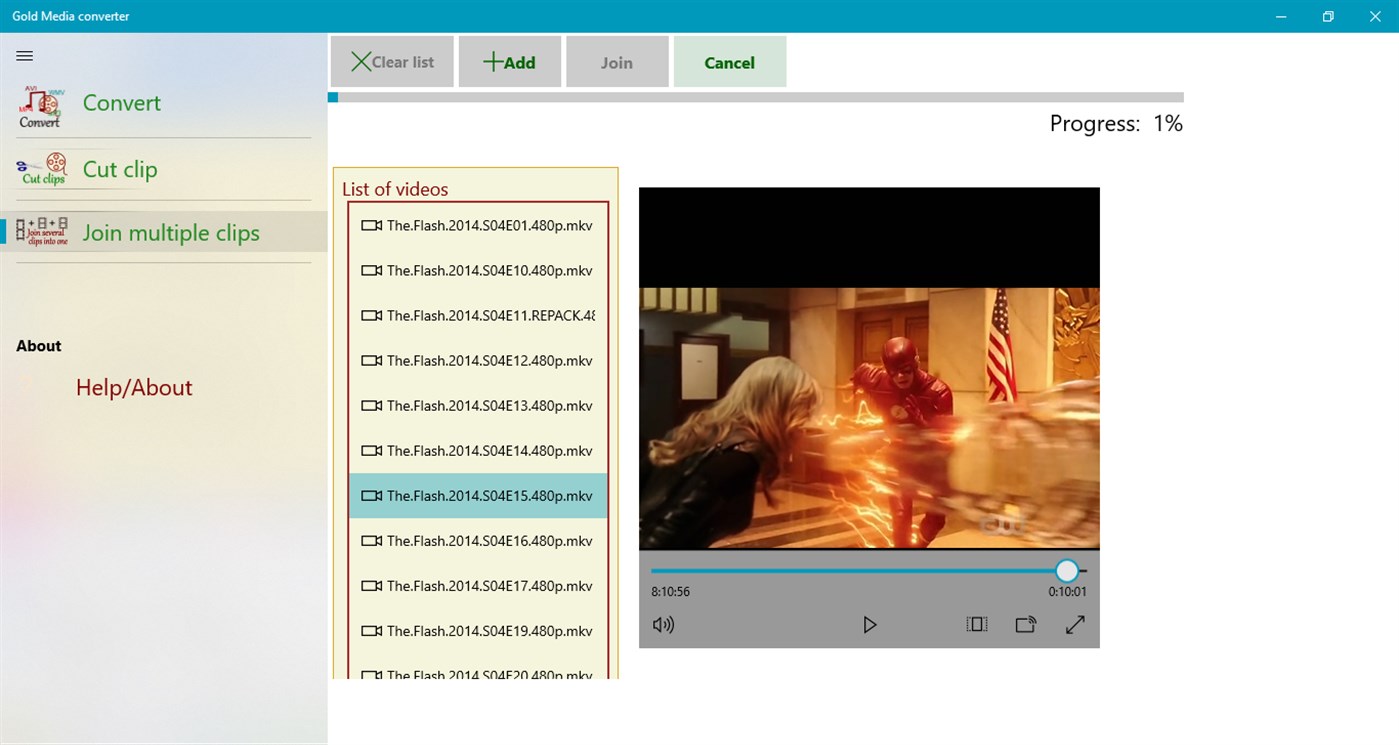Collapse the sidebar using the menu icon
1399x745 pixels.
[24, 56]
